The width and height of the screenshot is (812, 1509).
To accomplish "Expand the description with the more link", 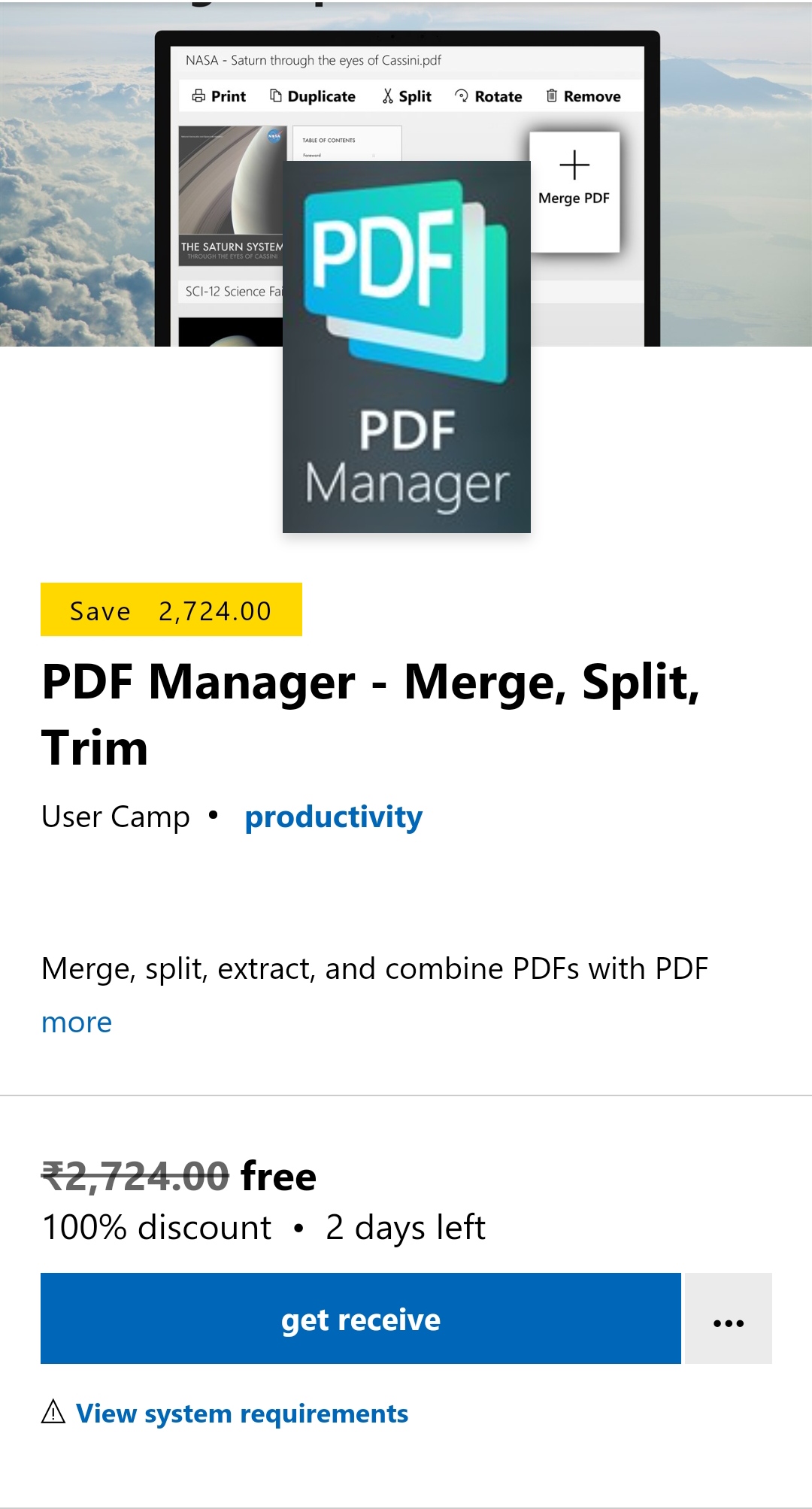I will [77, 1021].
